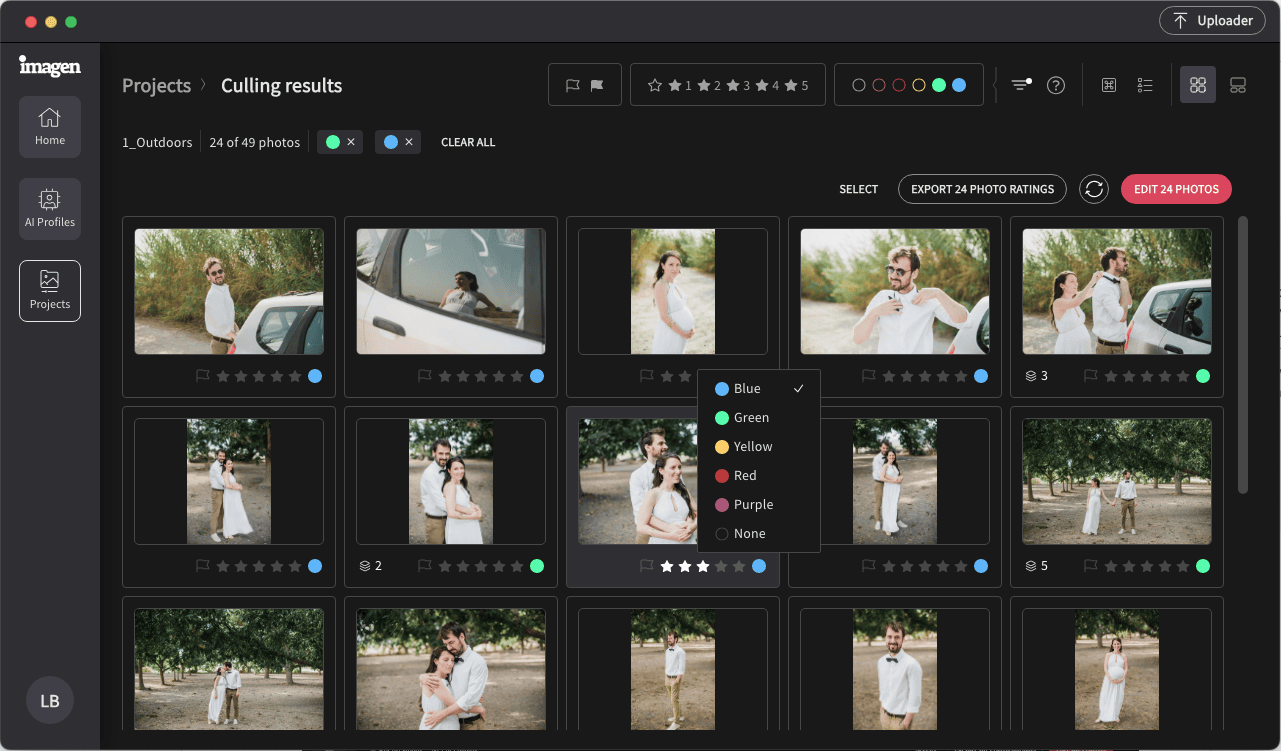Click the list view icon in the toolbar
Viewport: 1281px width, 751px height.
[x=1145, y=85]
